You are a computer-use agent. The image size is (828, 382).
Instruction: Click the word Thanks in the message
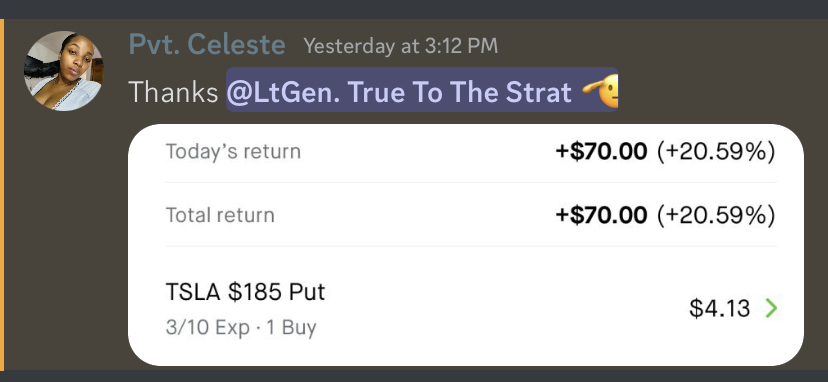[x=173, y=92]
